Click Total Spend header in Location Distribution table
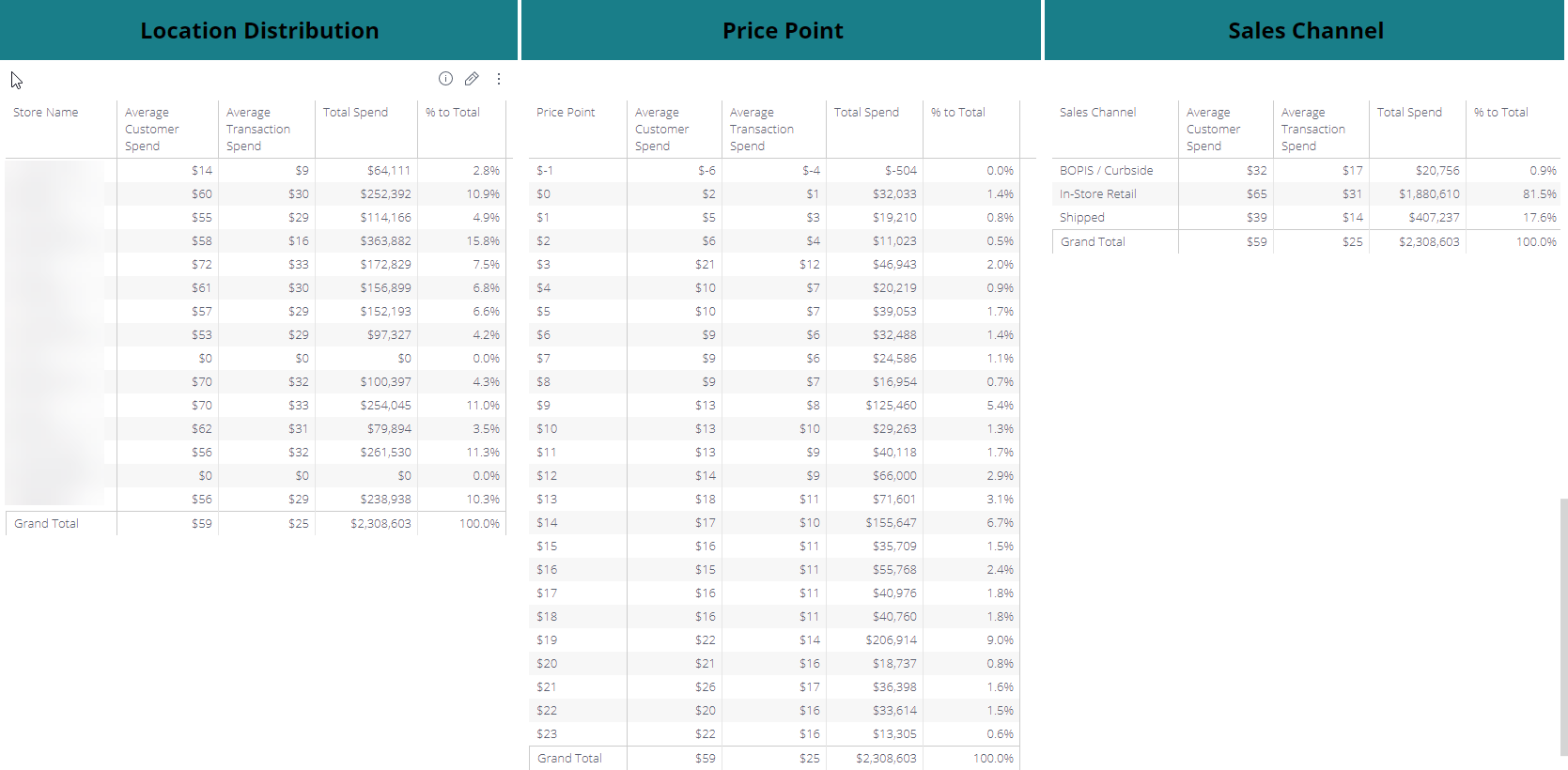Viewport: 1568px width, 770px height. 355,113
